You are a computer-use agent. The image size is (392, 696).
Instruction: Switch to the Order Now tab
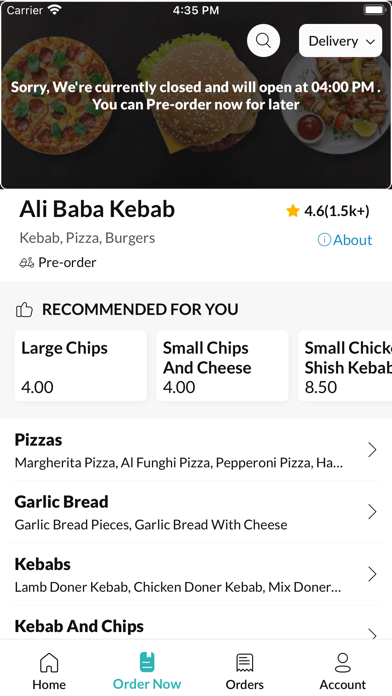pyautogui.click(x=147, y=671)
